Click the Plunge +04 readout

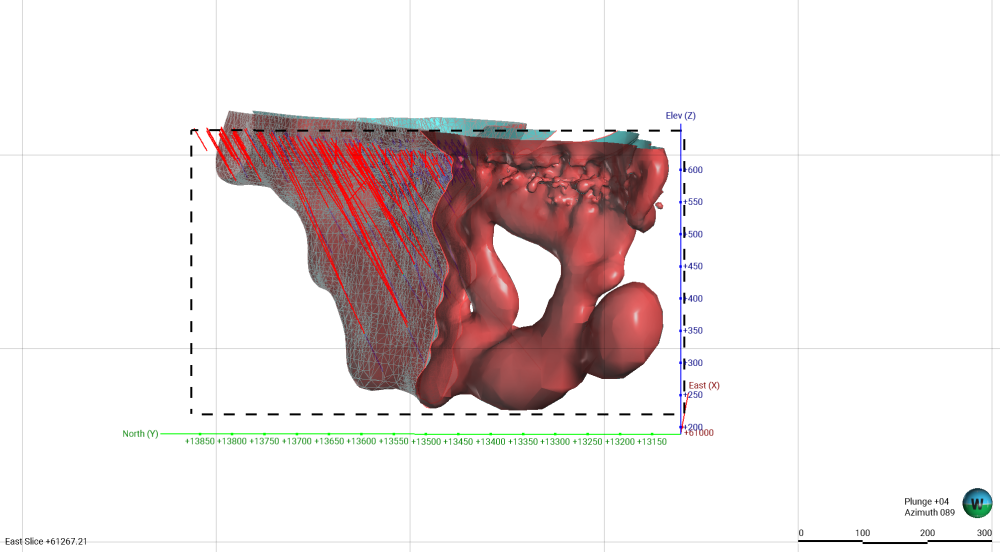(x=926, y=502)
